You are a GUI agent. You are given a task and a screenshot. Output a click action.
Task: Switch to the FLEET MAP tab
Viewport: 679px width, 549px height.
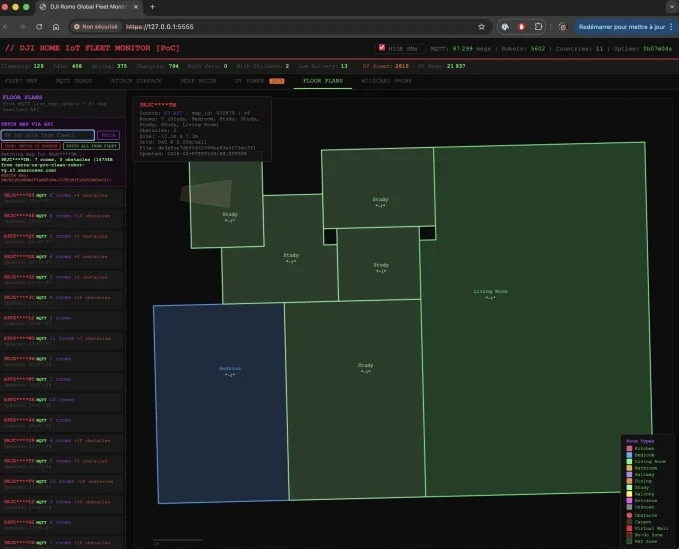click(x=20, y=80)
